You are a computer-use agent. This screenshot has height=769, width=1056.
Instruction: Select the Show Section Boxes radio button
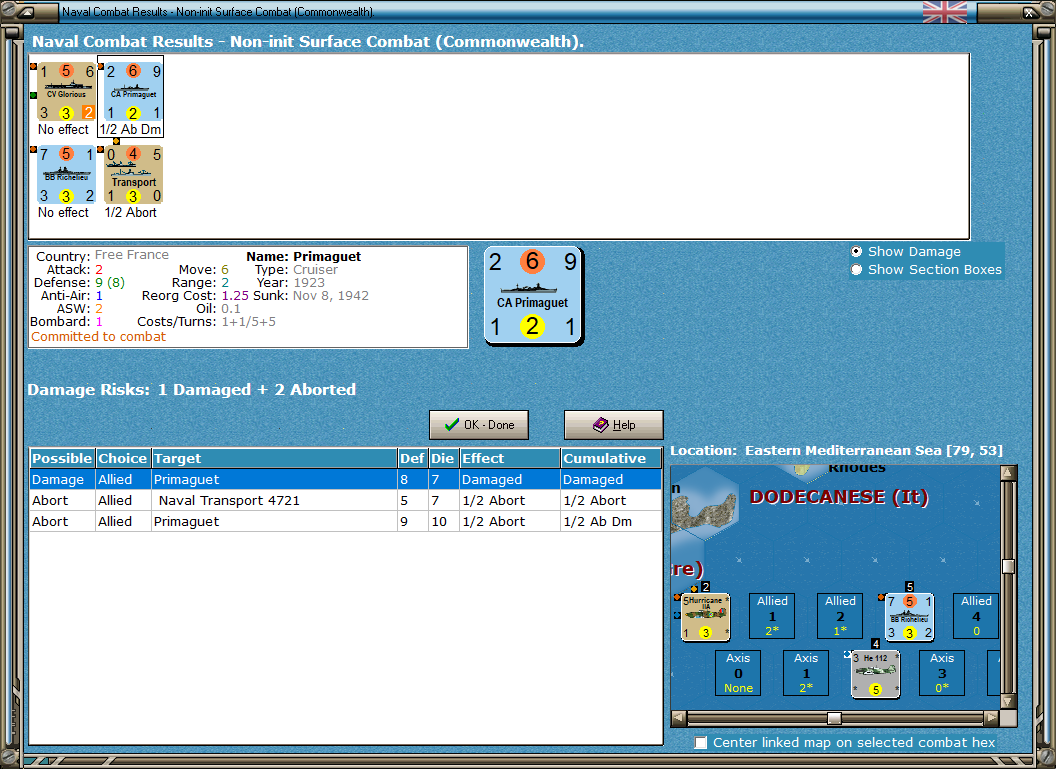click(x=856, y=269)
